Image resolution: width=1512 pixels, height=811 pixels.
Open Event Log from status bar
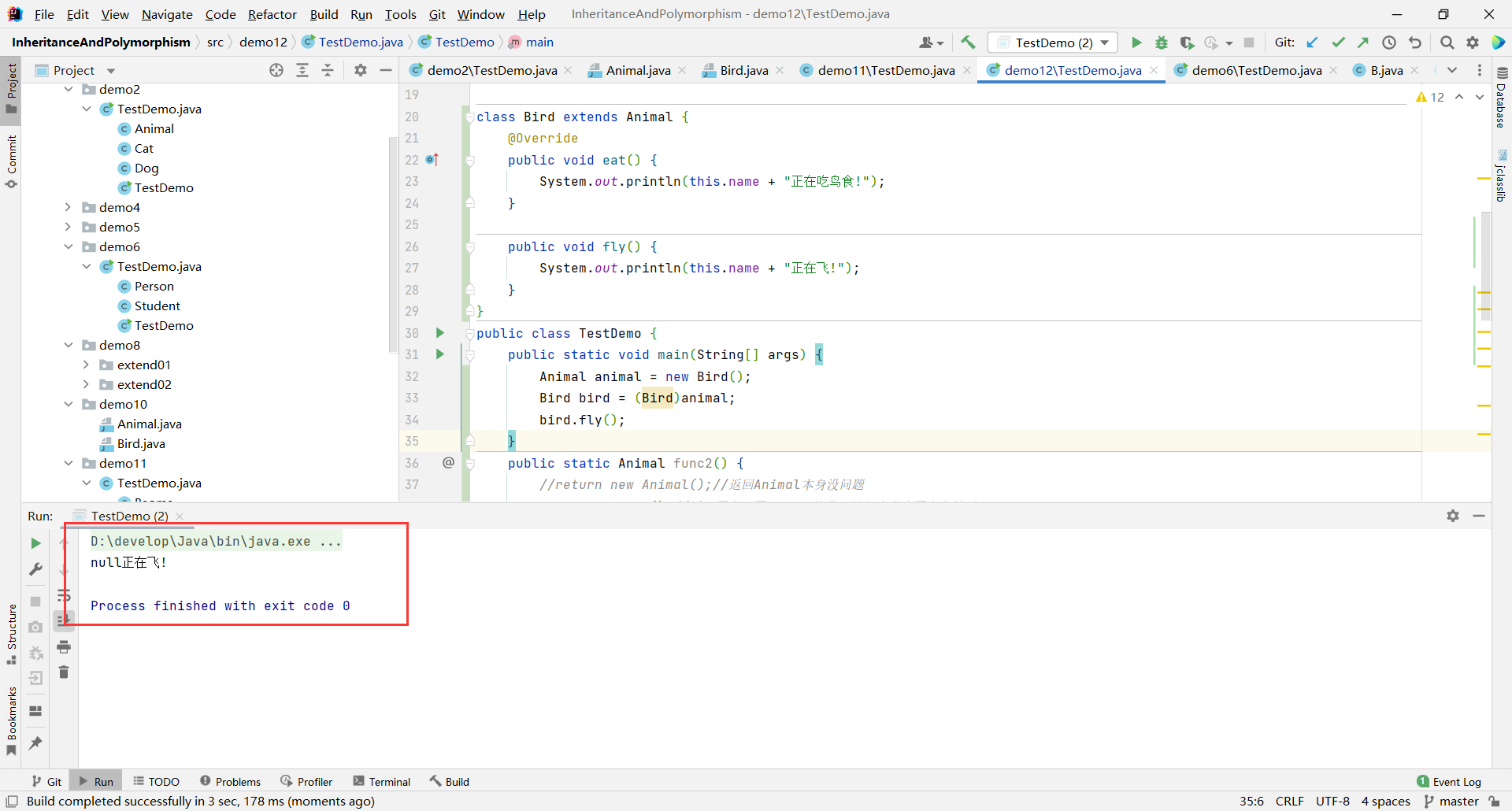point(1449,781)
